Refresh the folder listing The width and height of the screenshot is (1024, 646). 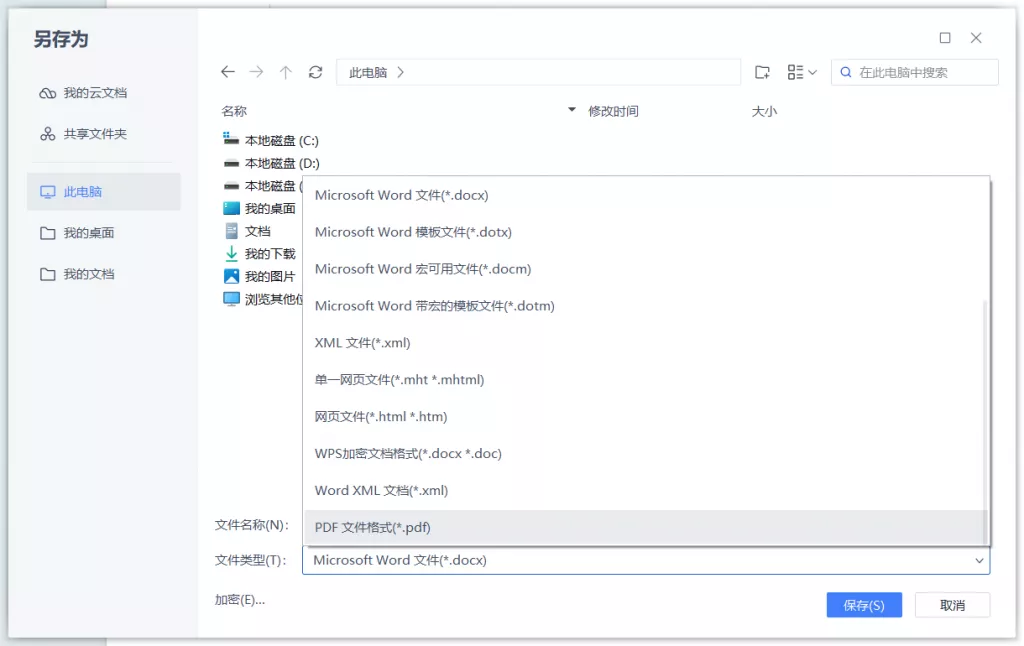click(315, 72)
